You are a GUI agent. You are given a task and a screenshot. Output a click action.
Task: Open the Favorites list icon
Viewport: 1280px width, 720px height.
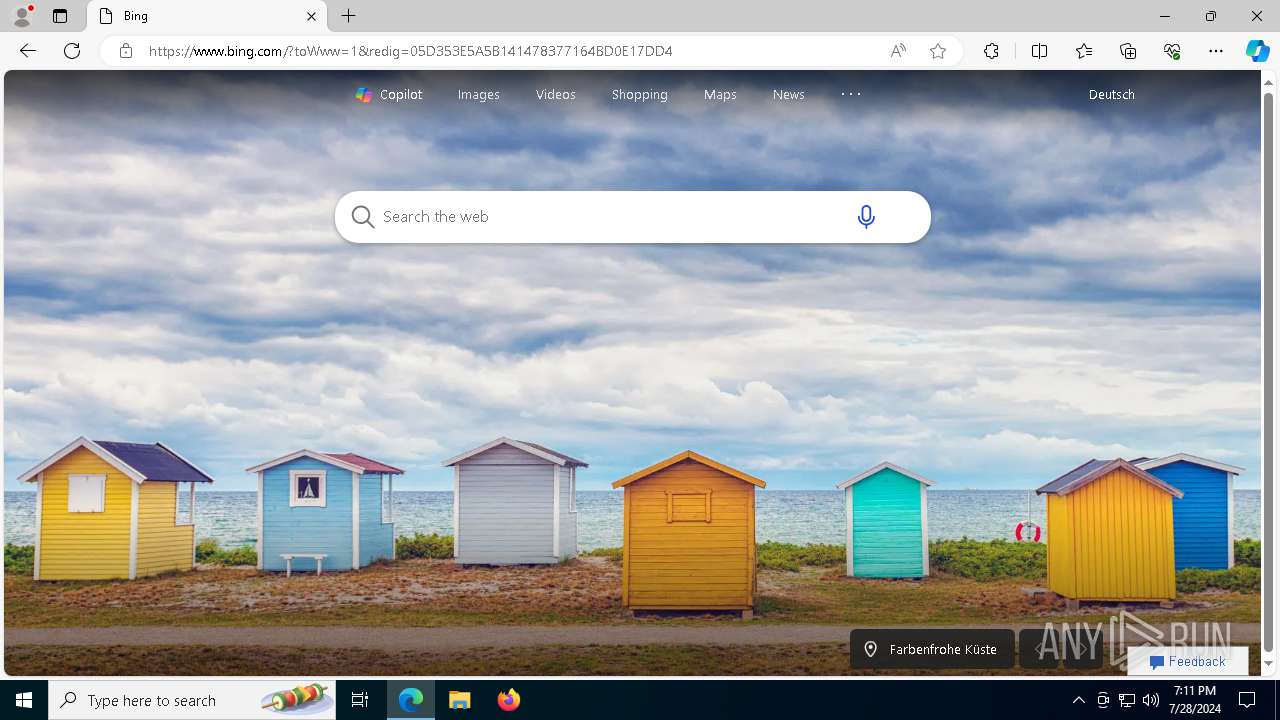1084,51
